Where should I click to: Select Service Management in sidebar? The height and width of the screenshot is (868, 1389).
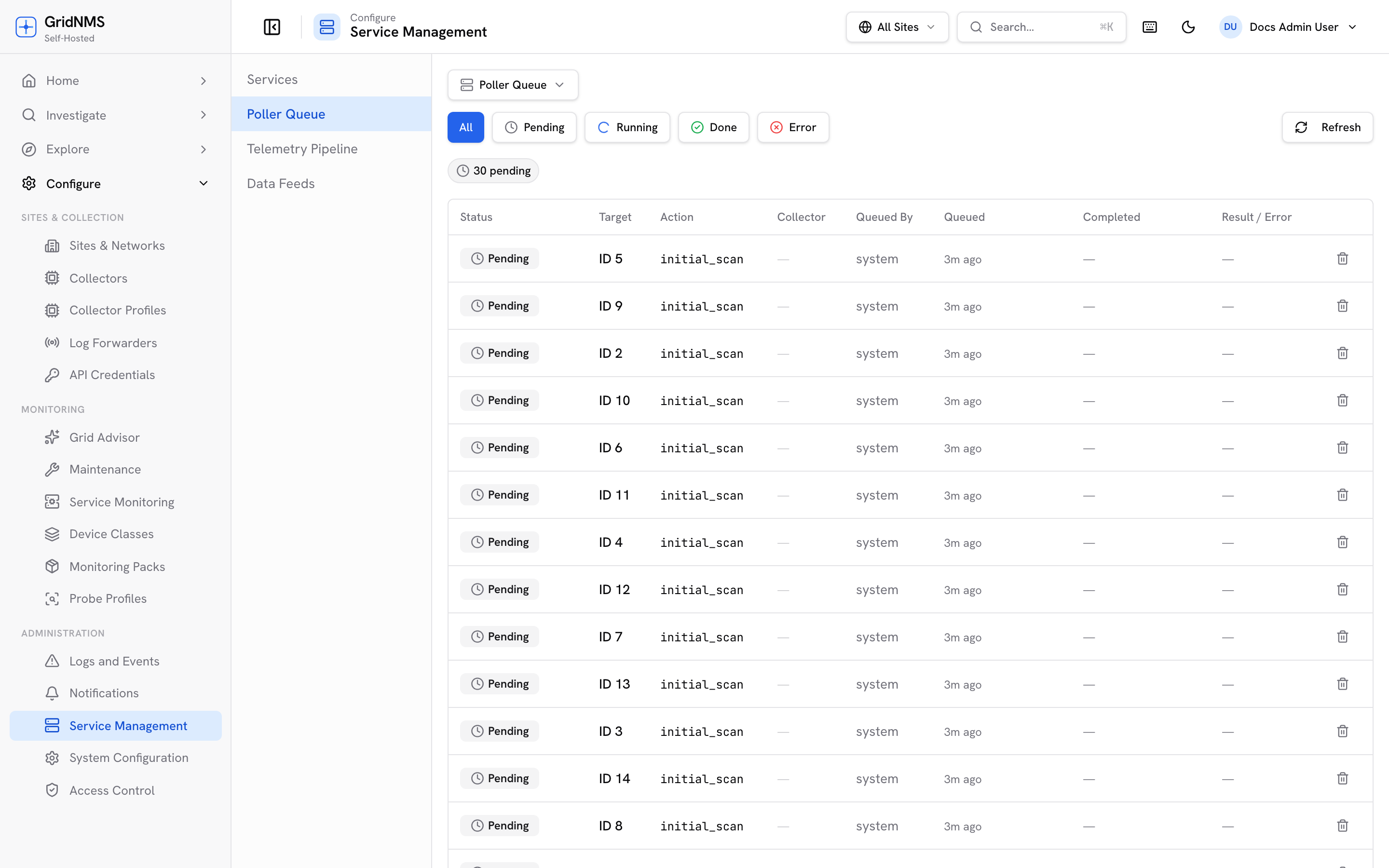point(116,726)
